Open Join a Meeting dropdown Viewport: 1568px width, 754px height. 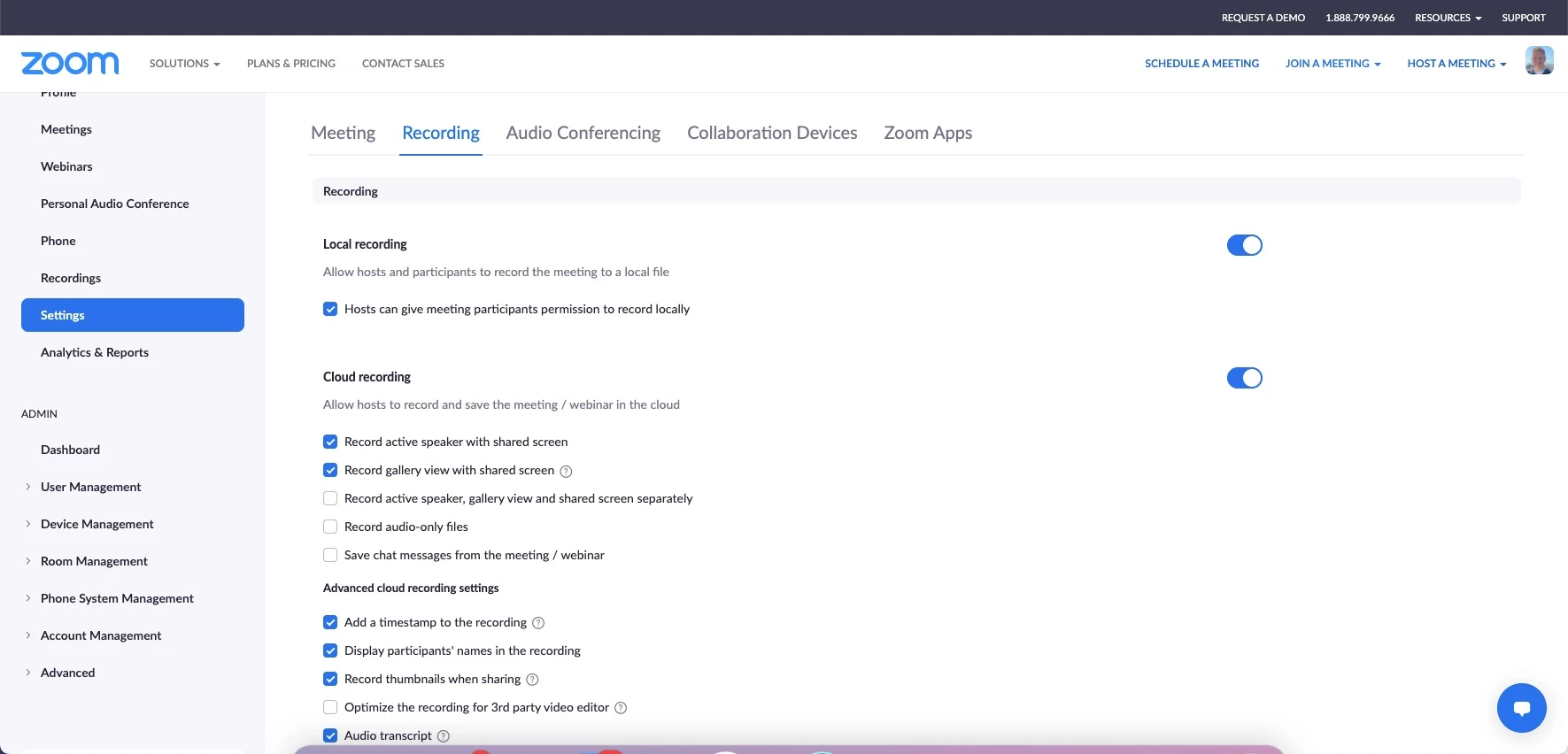point(1332,64)
